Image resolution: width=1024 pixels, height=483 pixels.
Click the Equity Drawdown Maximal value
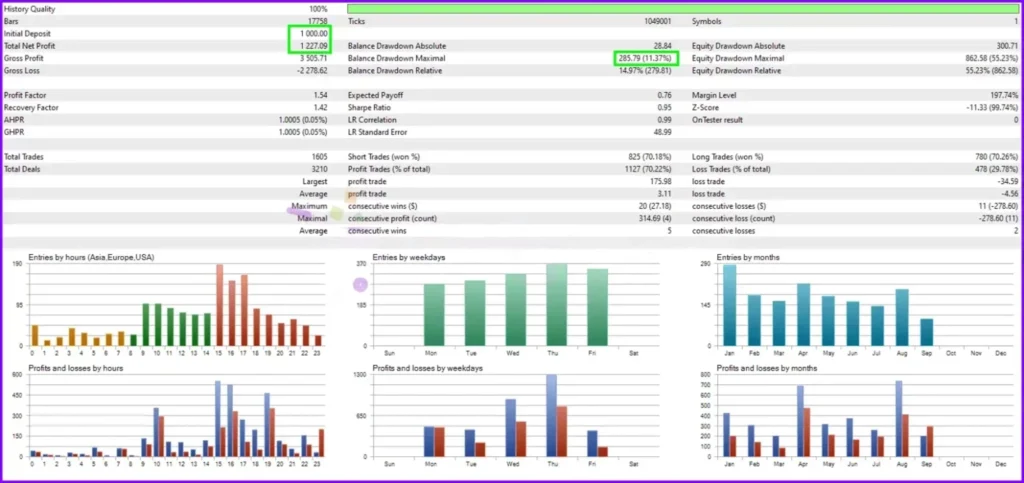click(x=988, y=59)
